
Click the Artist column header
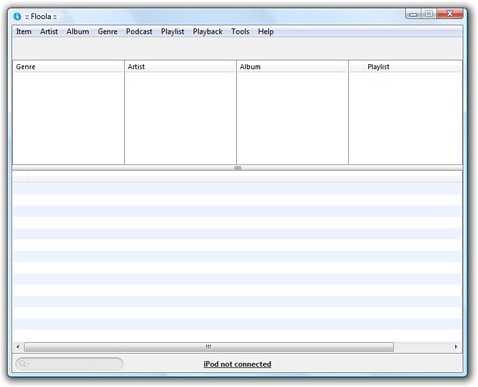180,67
